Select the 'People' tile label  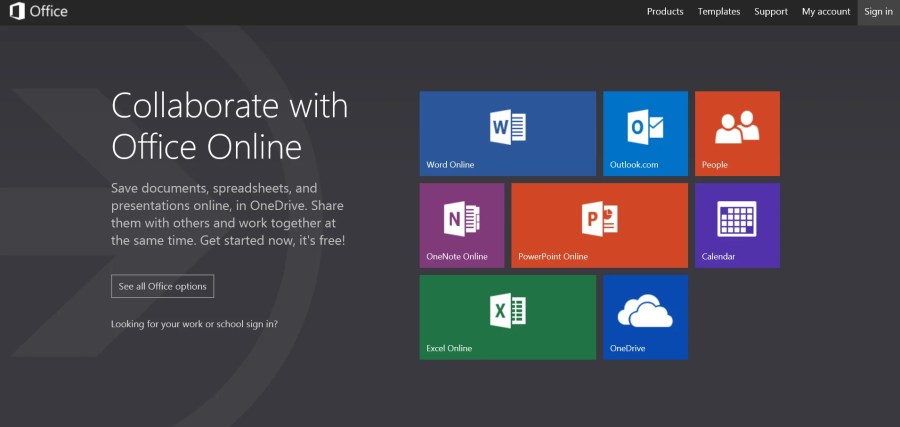pyautogui.click(x=715, y=165)
